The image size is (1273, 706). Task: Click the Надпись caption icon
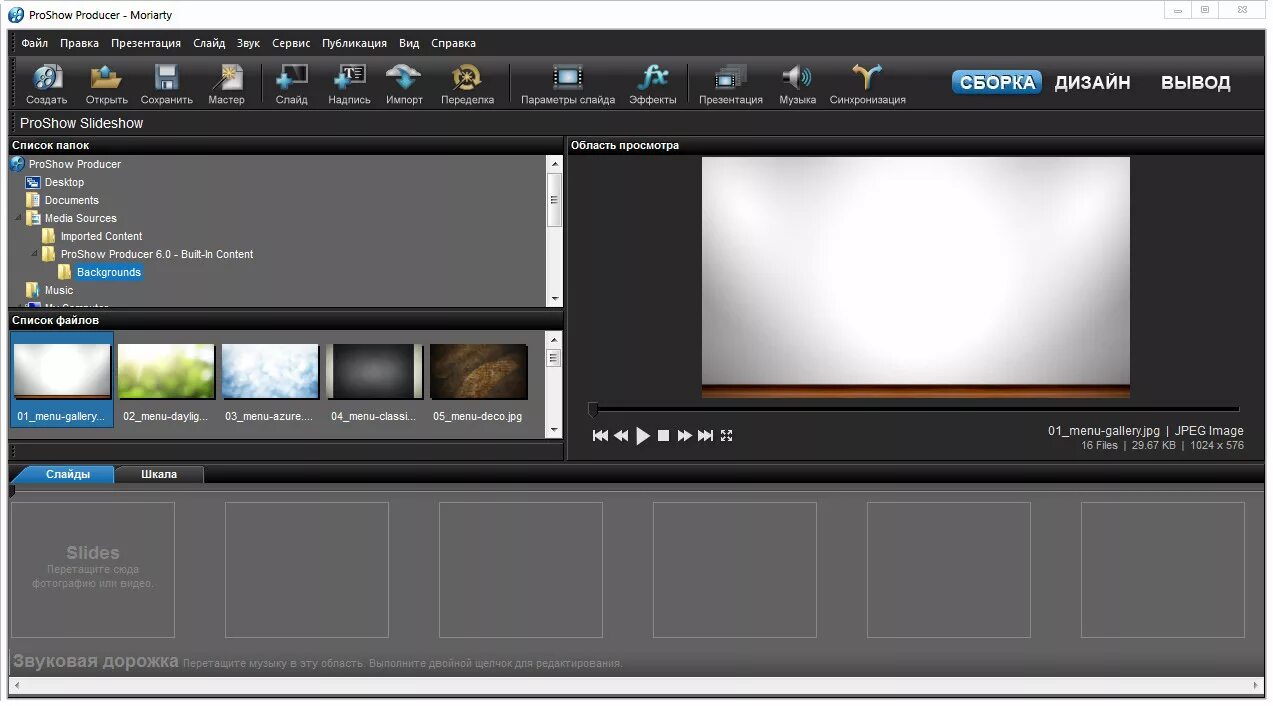[x=348, y=78]
